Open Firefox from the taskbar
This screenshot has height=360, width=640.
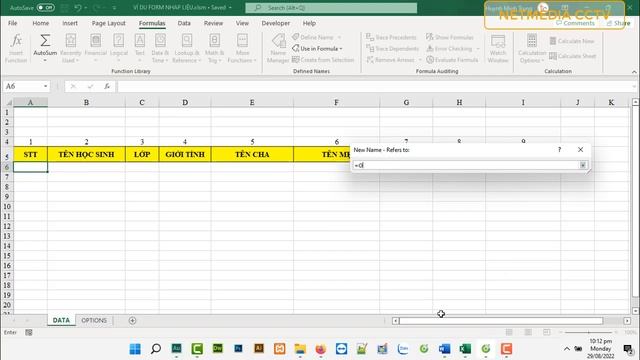(x=321, y=349)
